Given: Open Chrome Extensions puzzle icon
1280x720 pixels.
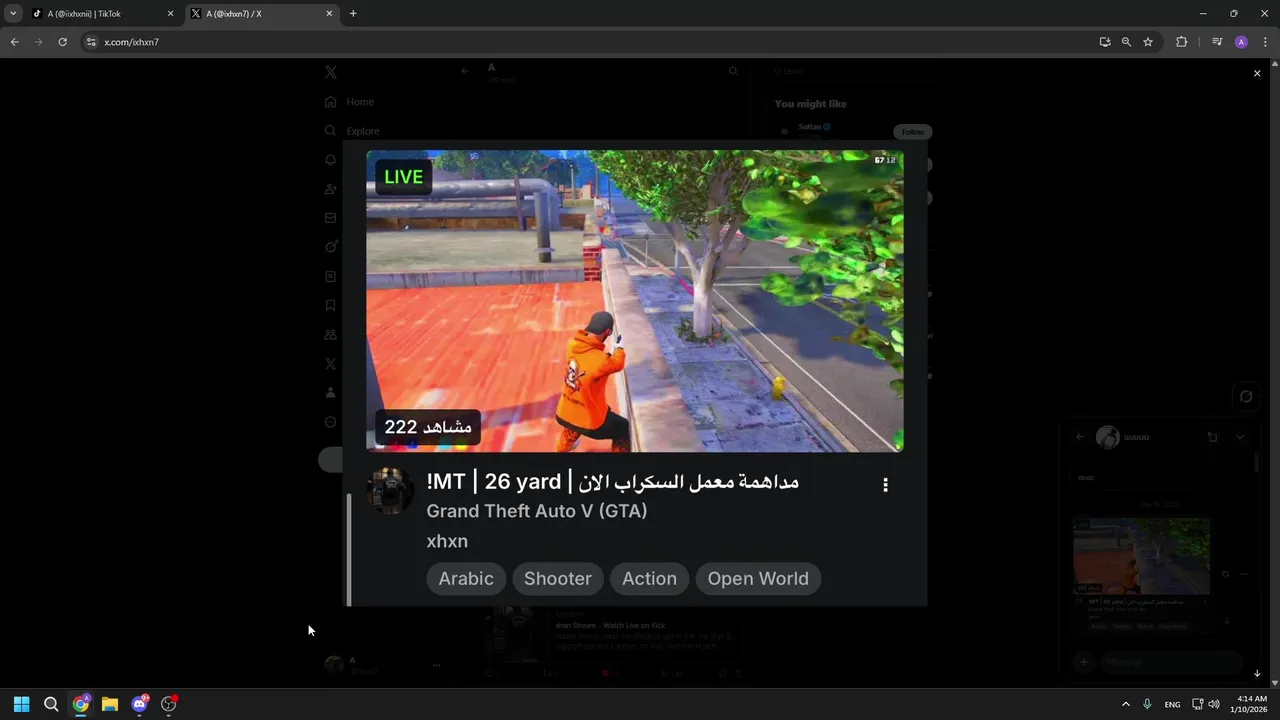Looking at the screenshot, I should click(1181, 42).
